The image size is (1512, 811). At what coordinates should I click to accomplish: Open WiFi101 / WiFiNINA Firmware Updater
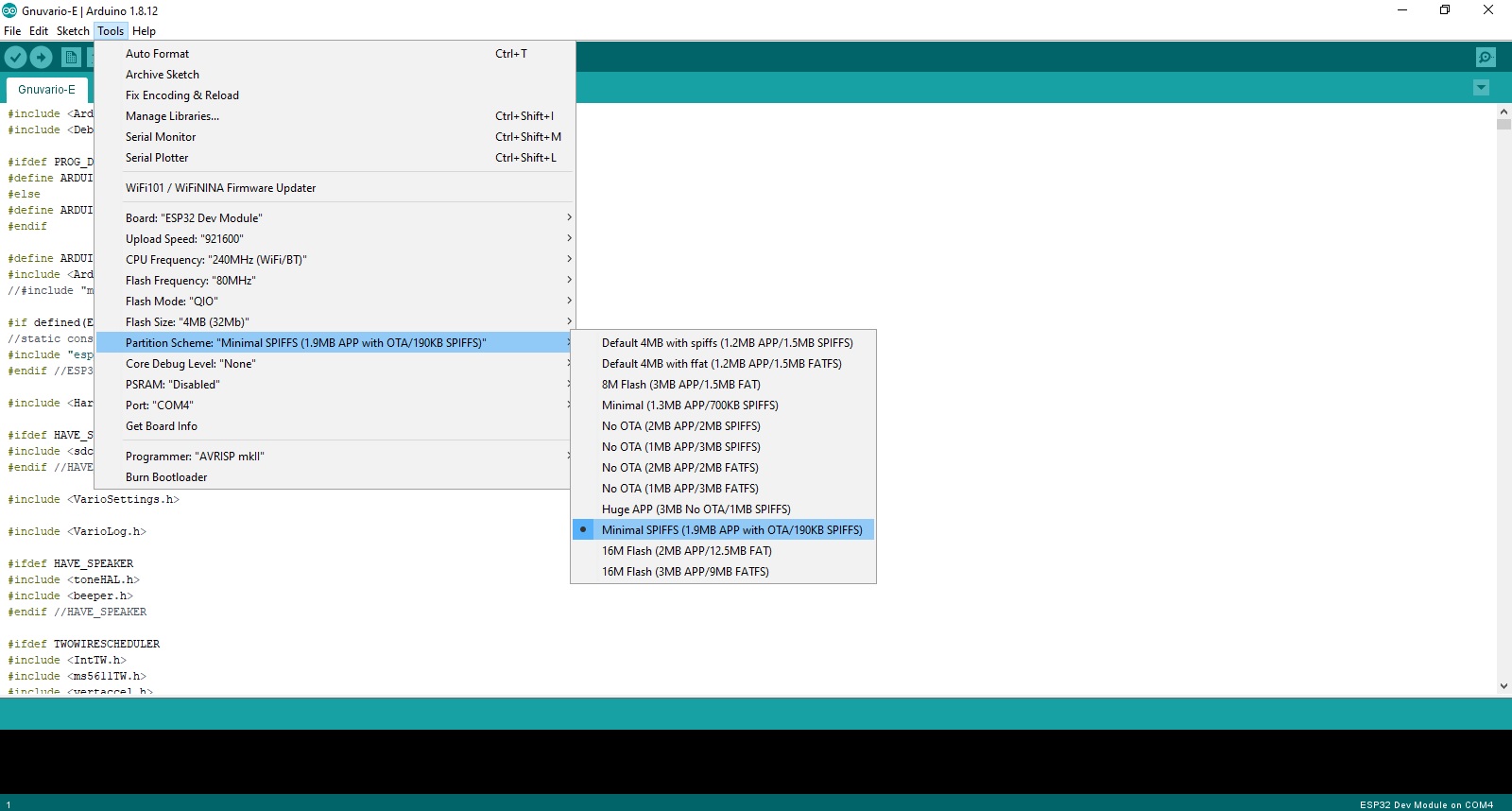point(335,188)
